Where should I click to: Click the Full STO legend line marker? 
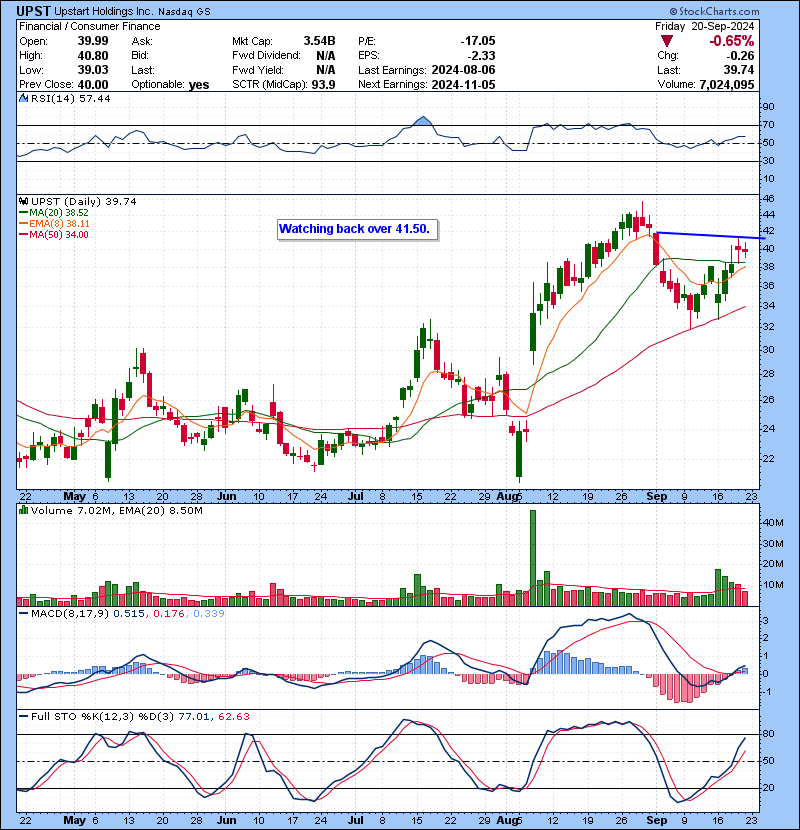(23, 716)
